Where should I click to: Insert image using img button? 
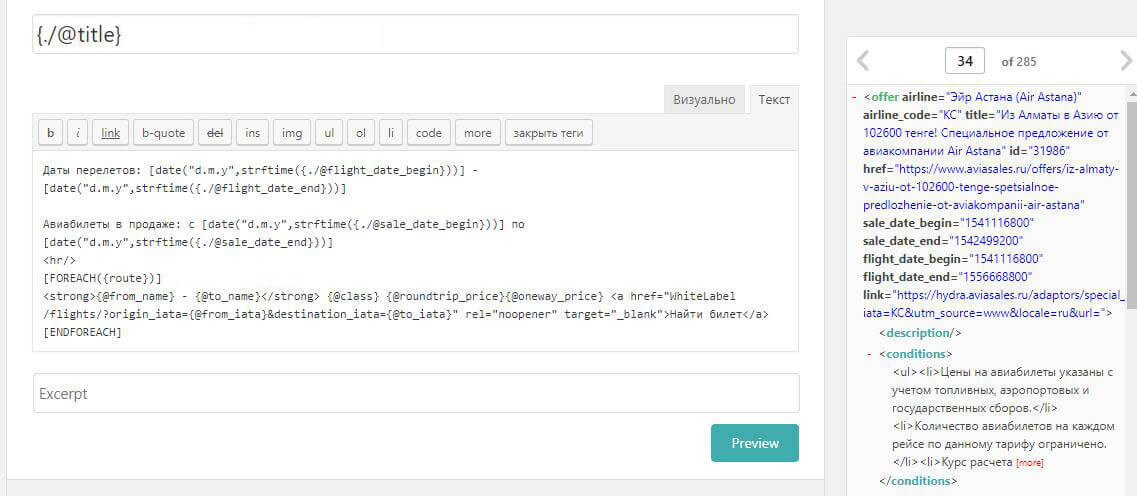point(291,133)
